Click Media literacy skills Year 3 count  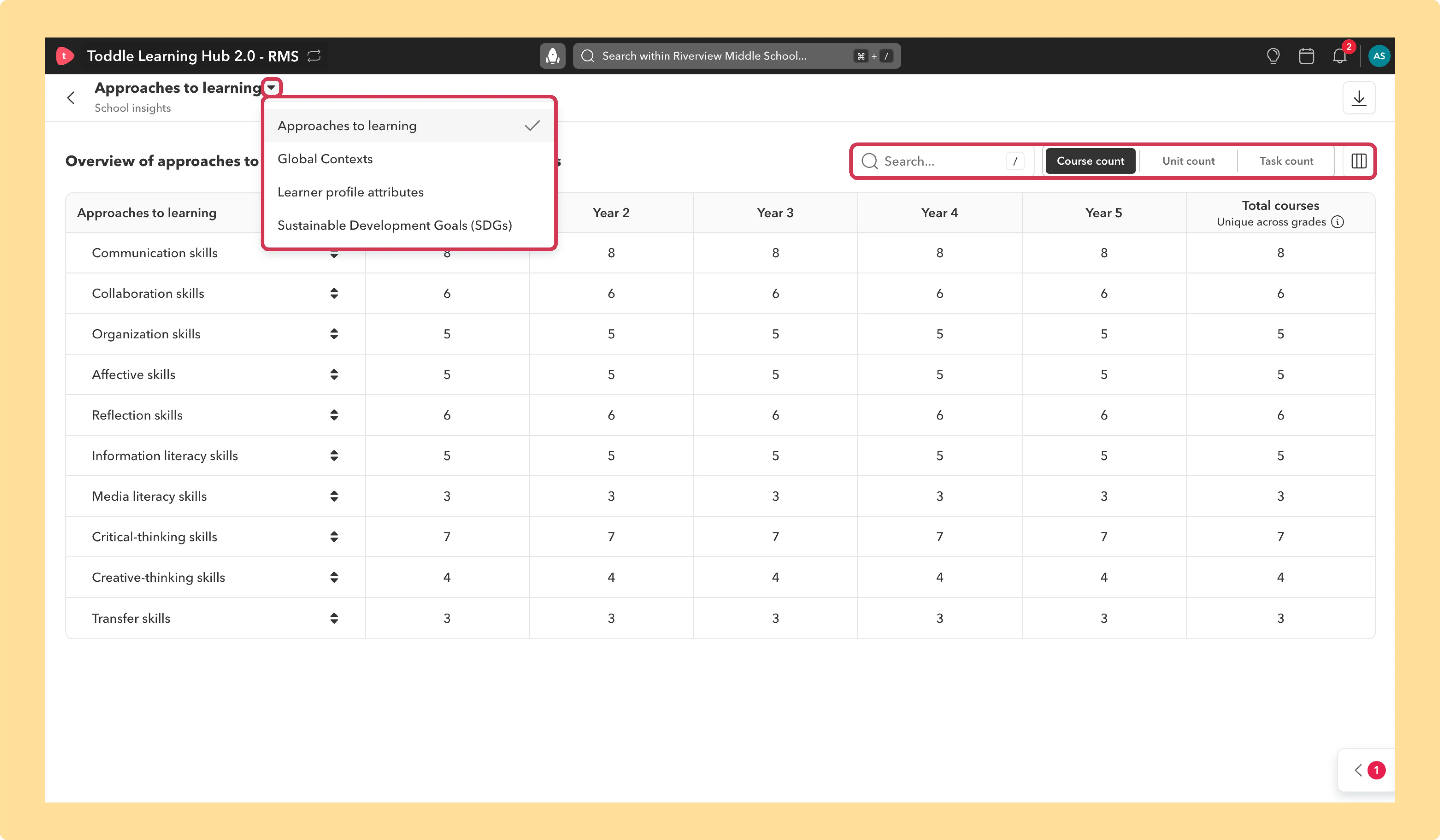[775, 496]
